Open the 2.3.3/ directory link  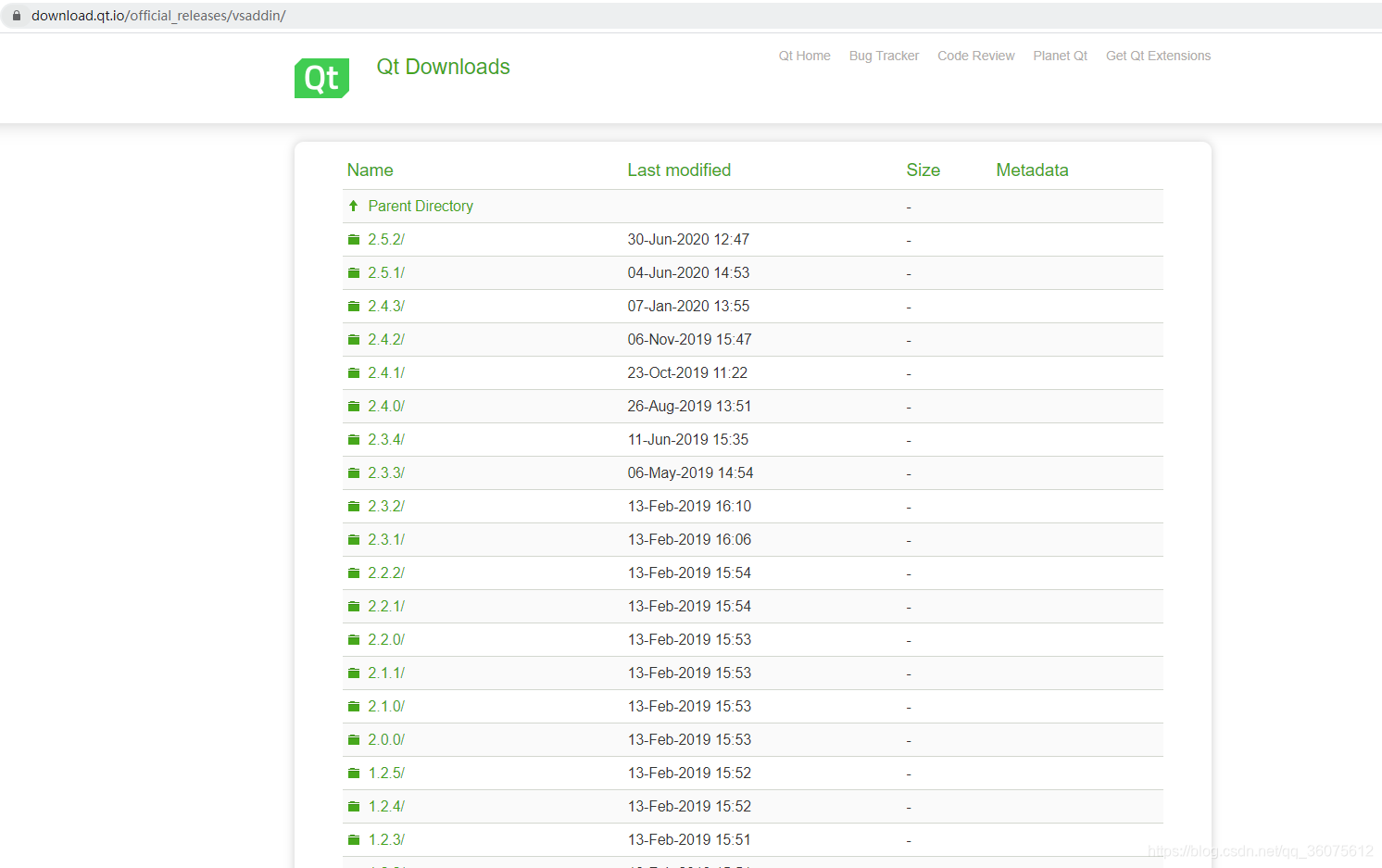tap(386, 472)
